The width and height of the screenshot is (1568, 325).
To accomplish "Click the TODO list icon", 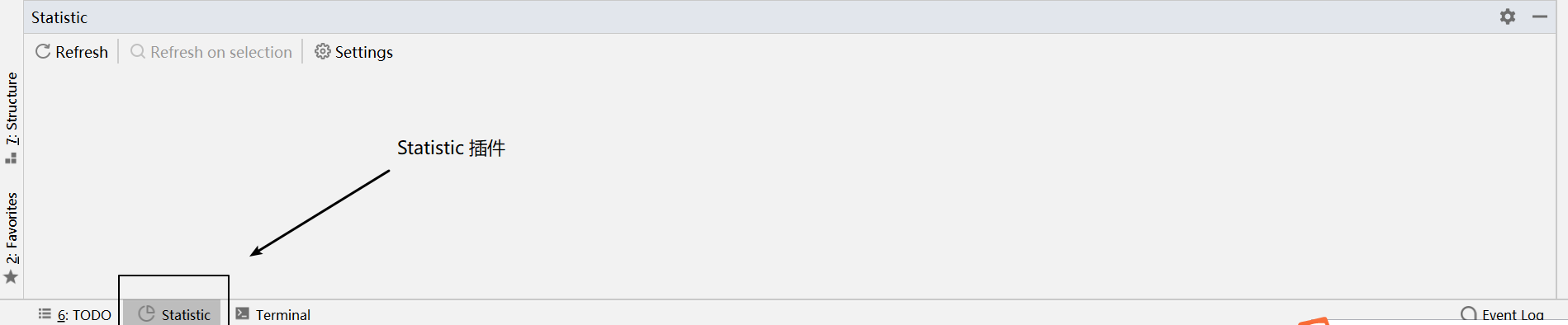I will pyautogui.click(x=45, y=313).
